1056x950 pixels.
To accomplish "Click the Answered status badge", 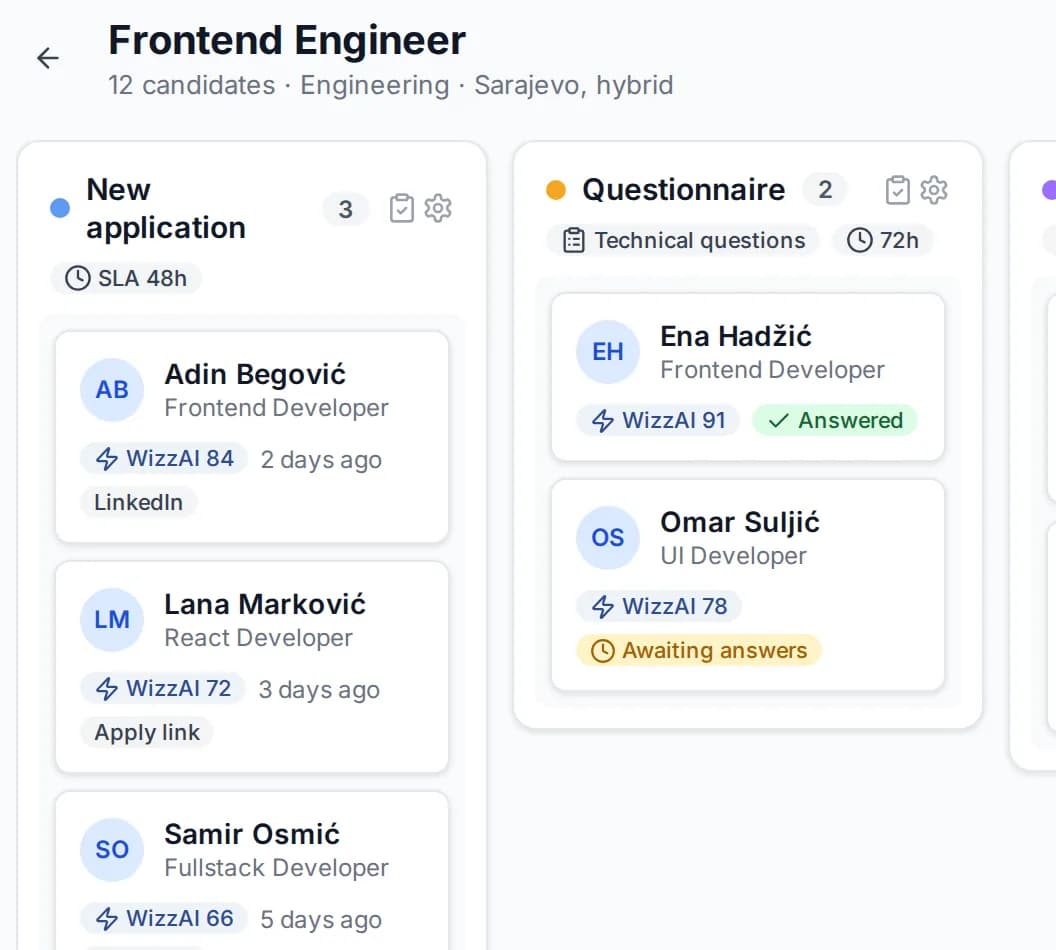I will (835, 421).
